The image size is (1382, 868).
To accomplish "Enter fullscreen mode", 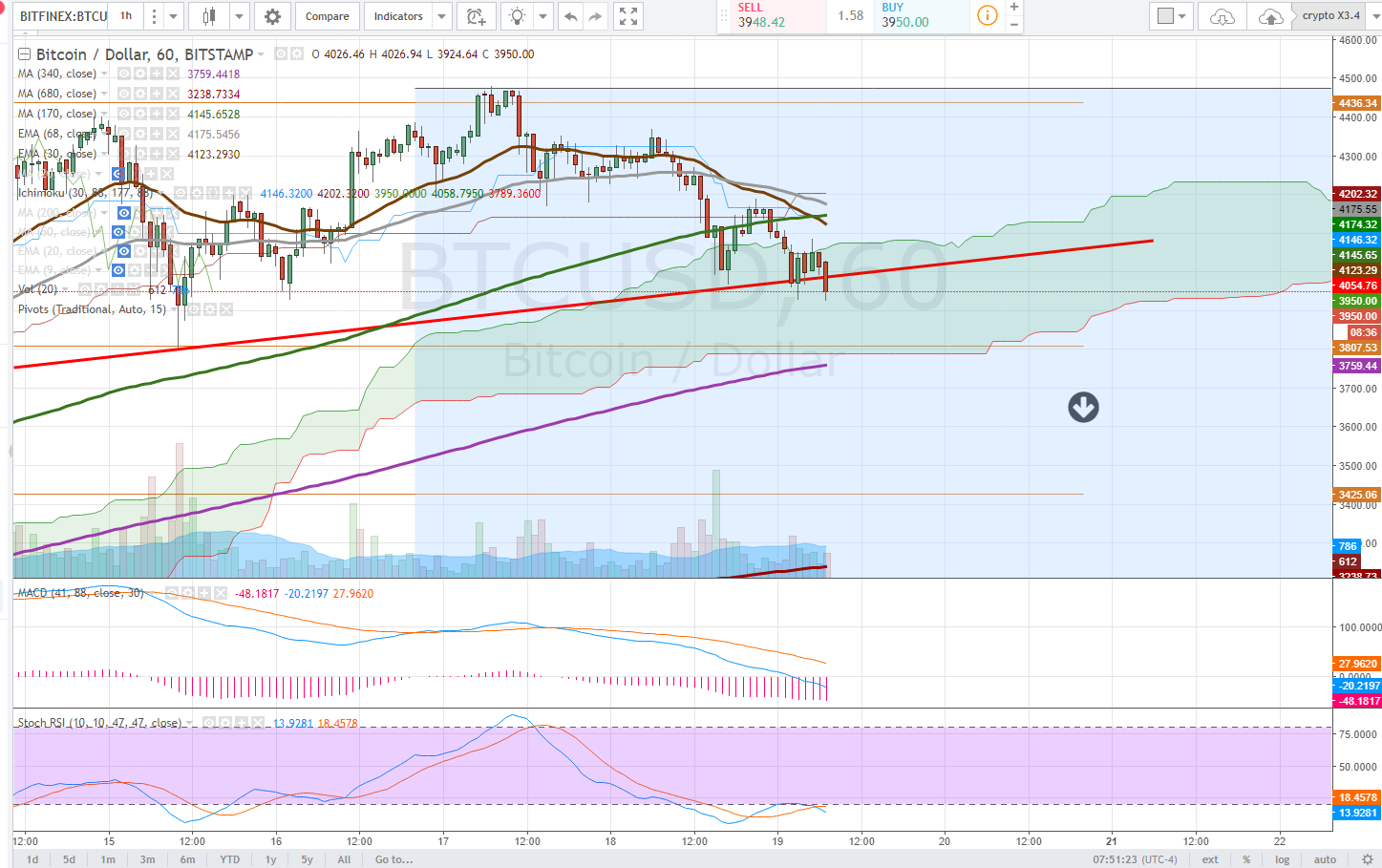I will [x=627, y=16].
